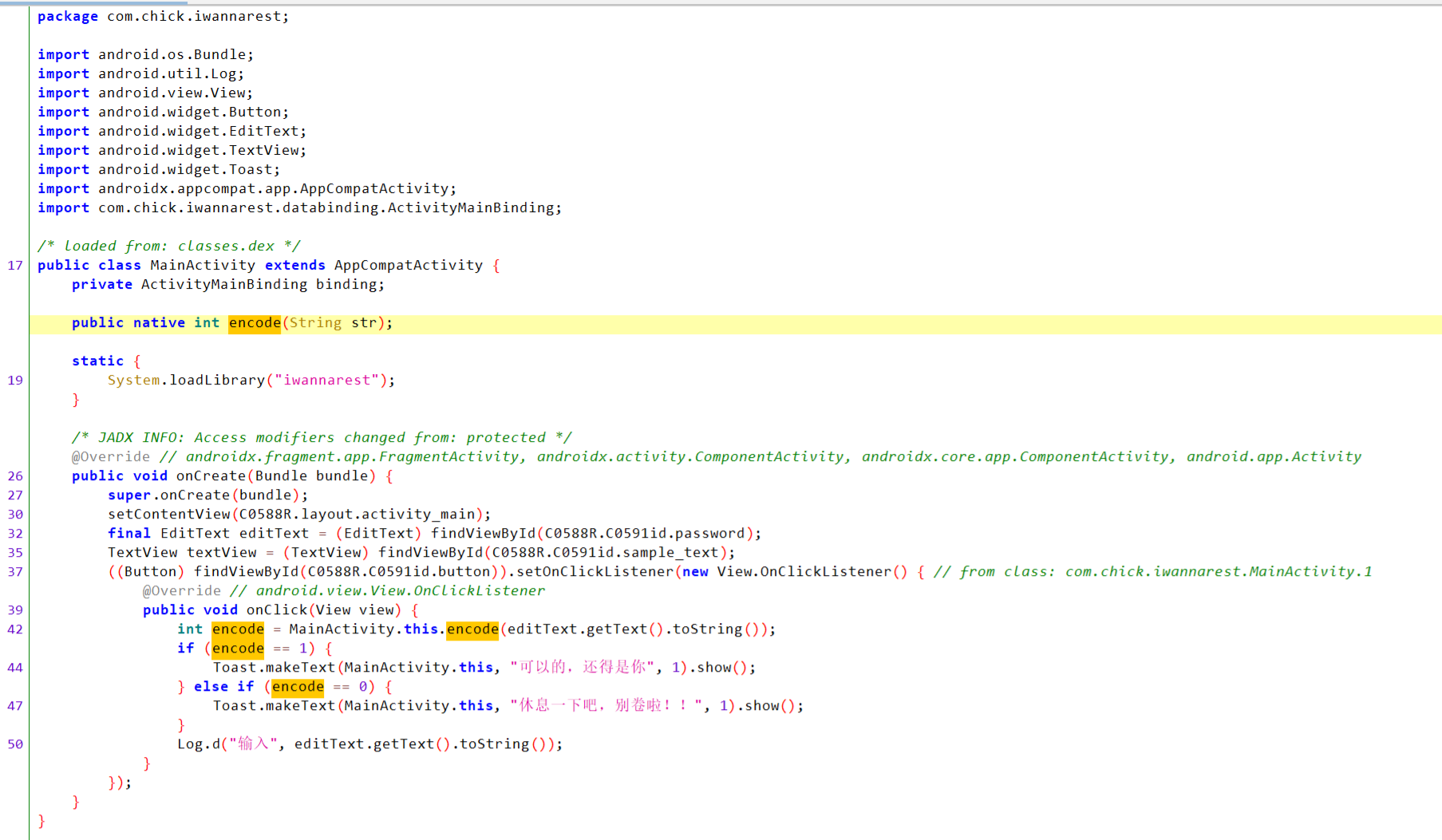Click setOnClickListener on the button line

pyautogui.click(x=595, y=572)
